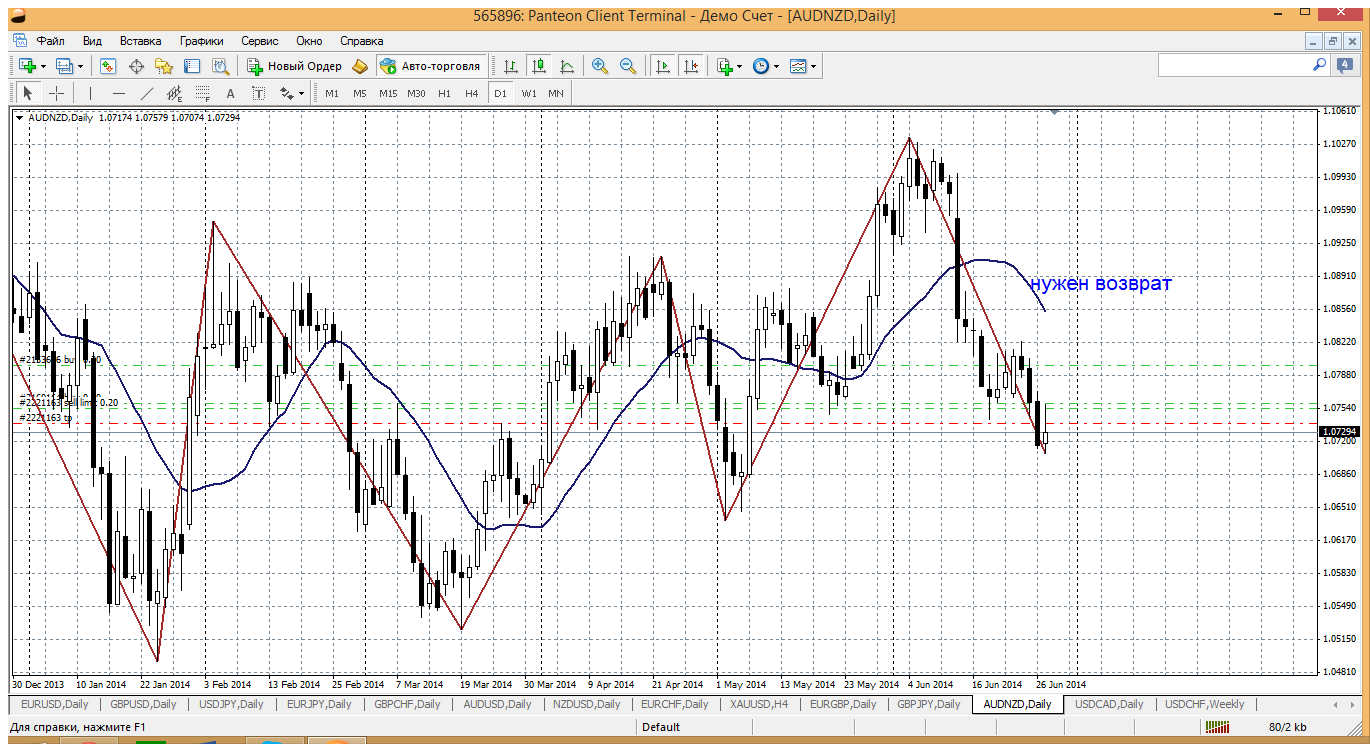Click the 'нужен возврат' chart label
The width and height of the screenshot is (1370, 744).
point(1100,283)
